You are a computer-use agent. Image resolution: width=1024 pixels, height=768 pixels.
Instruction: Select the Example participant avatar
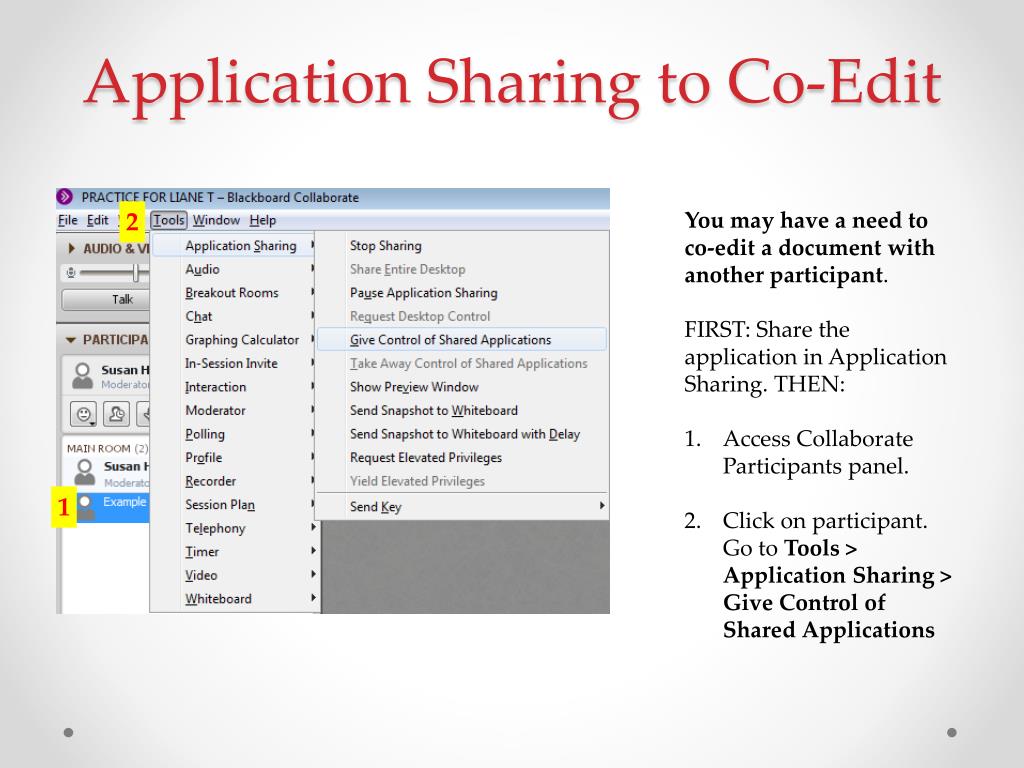(x=86, y=507)
